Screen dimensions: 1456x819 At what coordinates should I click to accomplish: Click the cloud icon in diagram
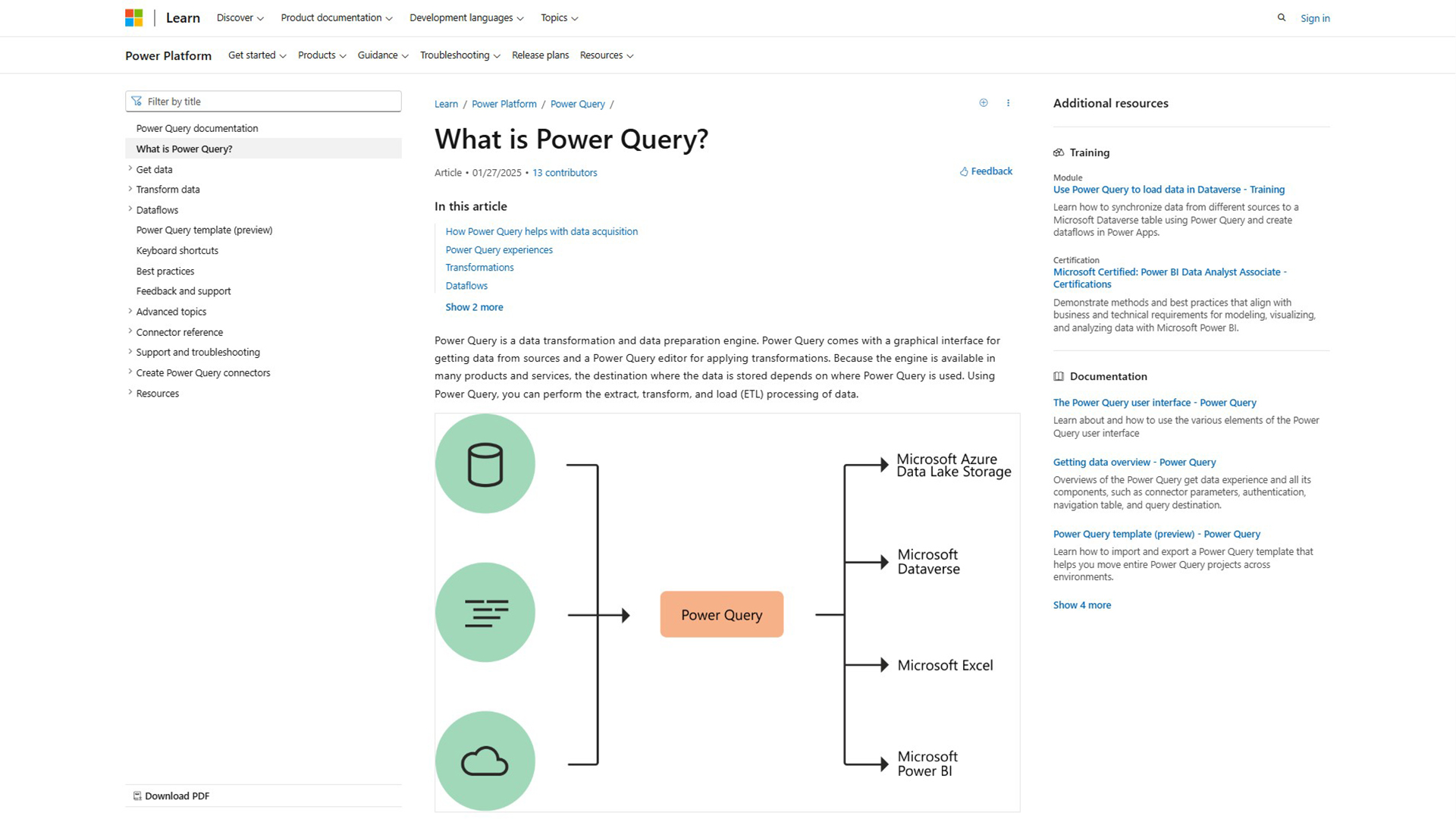coord(485,761)
